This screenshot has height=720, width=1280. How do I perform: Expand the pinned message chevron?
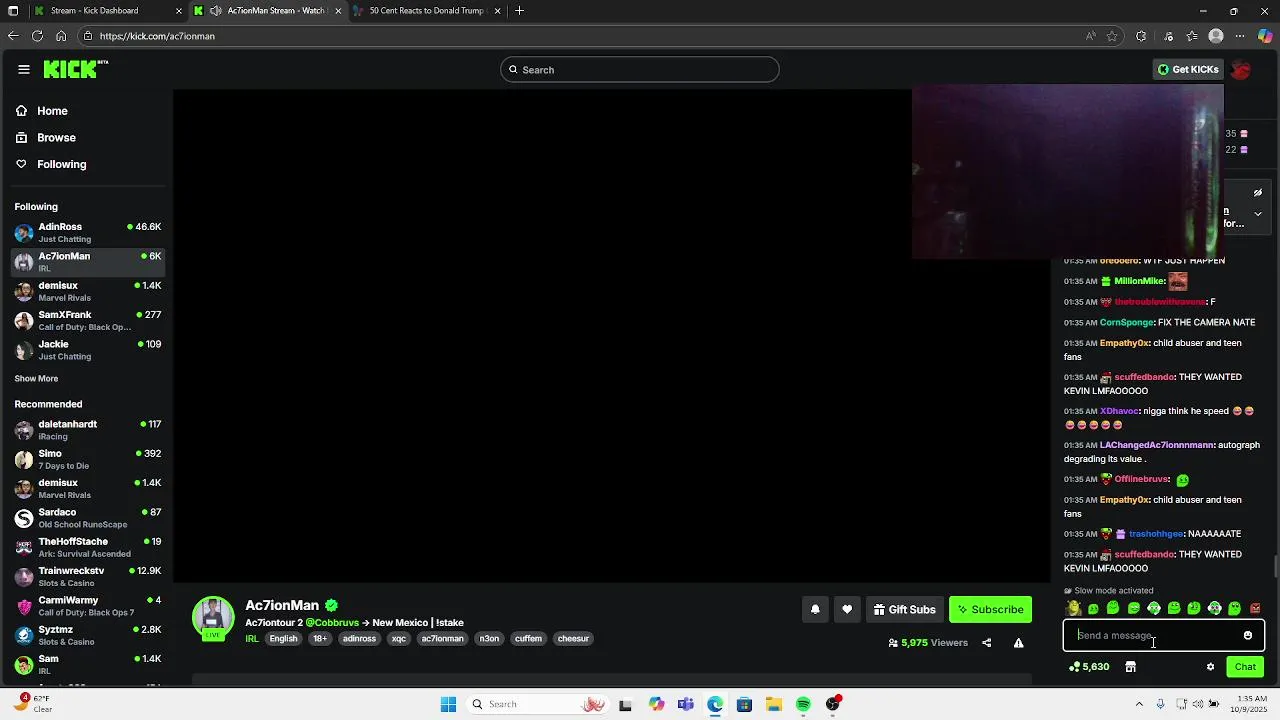click(x=1258, y=213)
